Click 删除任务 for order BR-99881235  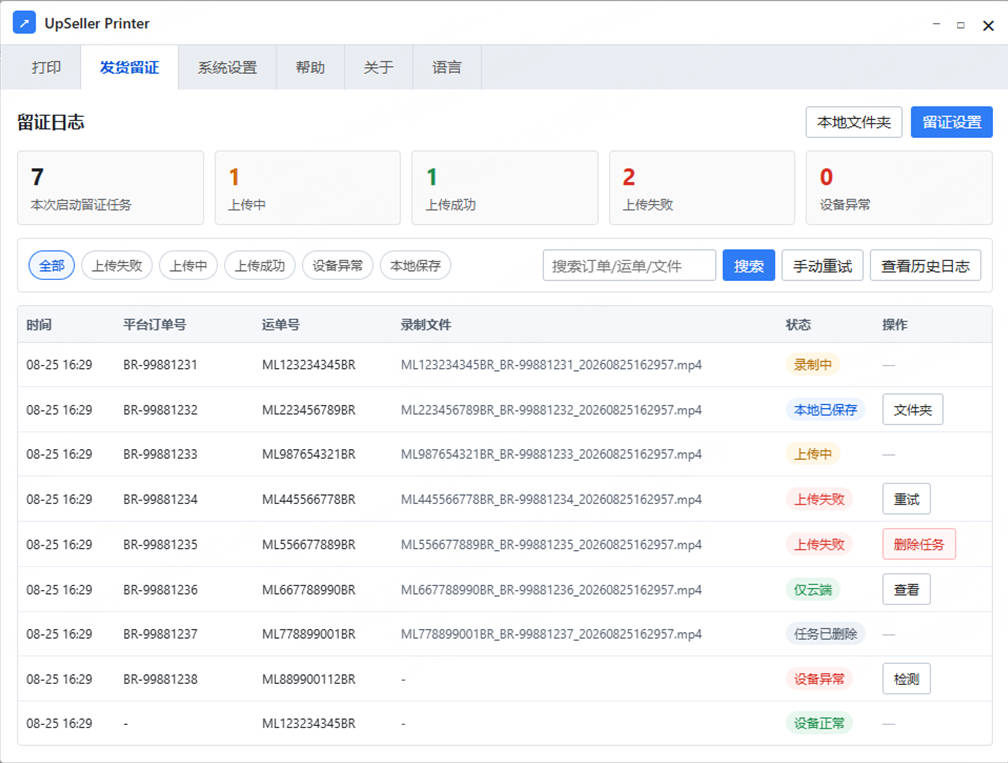coord(919,544)
